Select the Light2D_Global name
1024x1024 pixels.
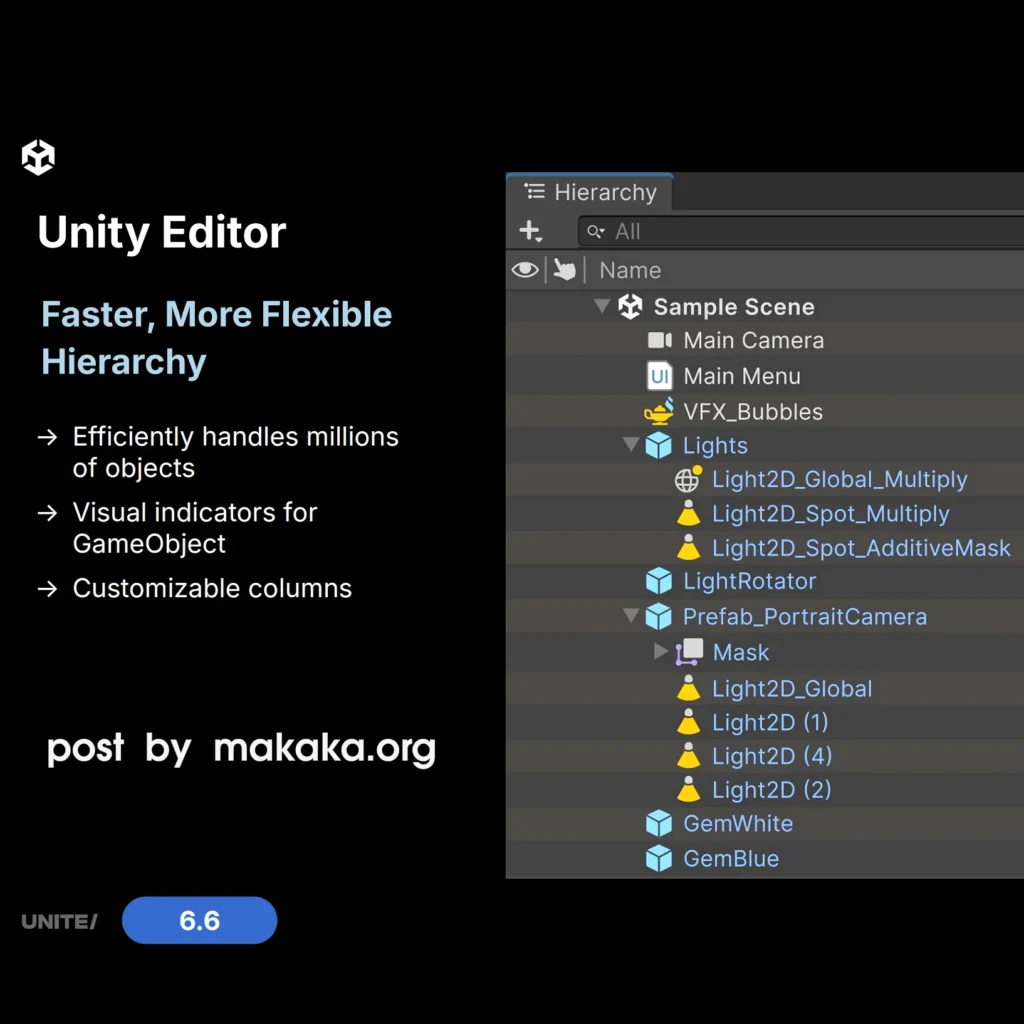tap(792, 688)
